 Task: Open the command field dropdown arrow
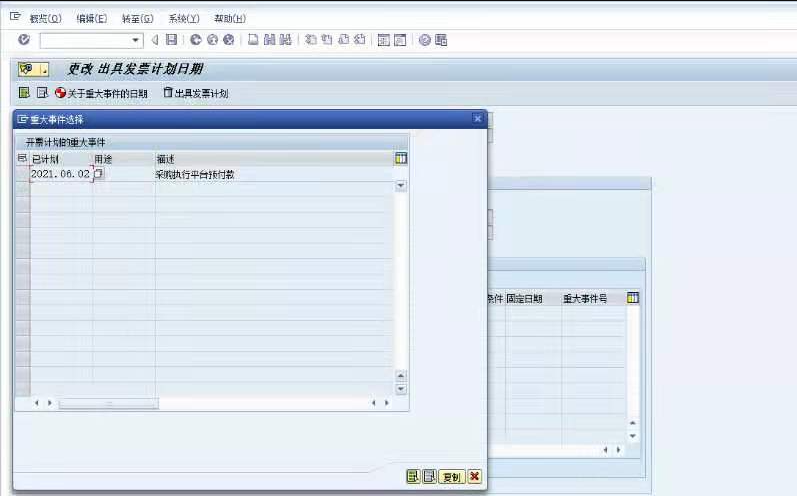pyautogui.click(x=135, y=40)
